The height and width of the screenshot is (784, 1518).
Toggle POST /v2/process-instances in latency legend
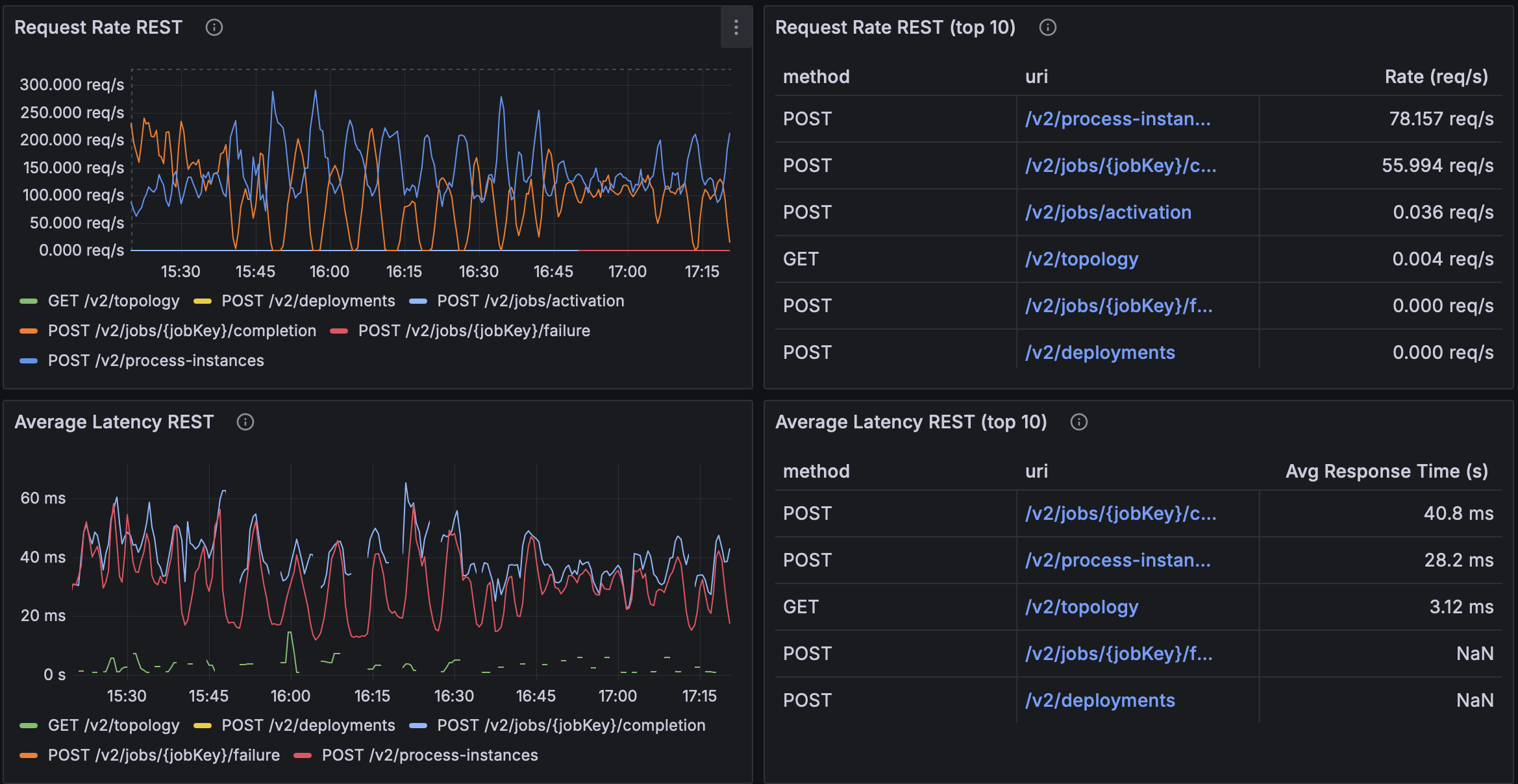click(x=429, y=755)
